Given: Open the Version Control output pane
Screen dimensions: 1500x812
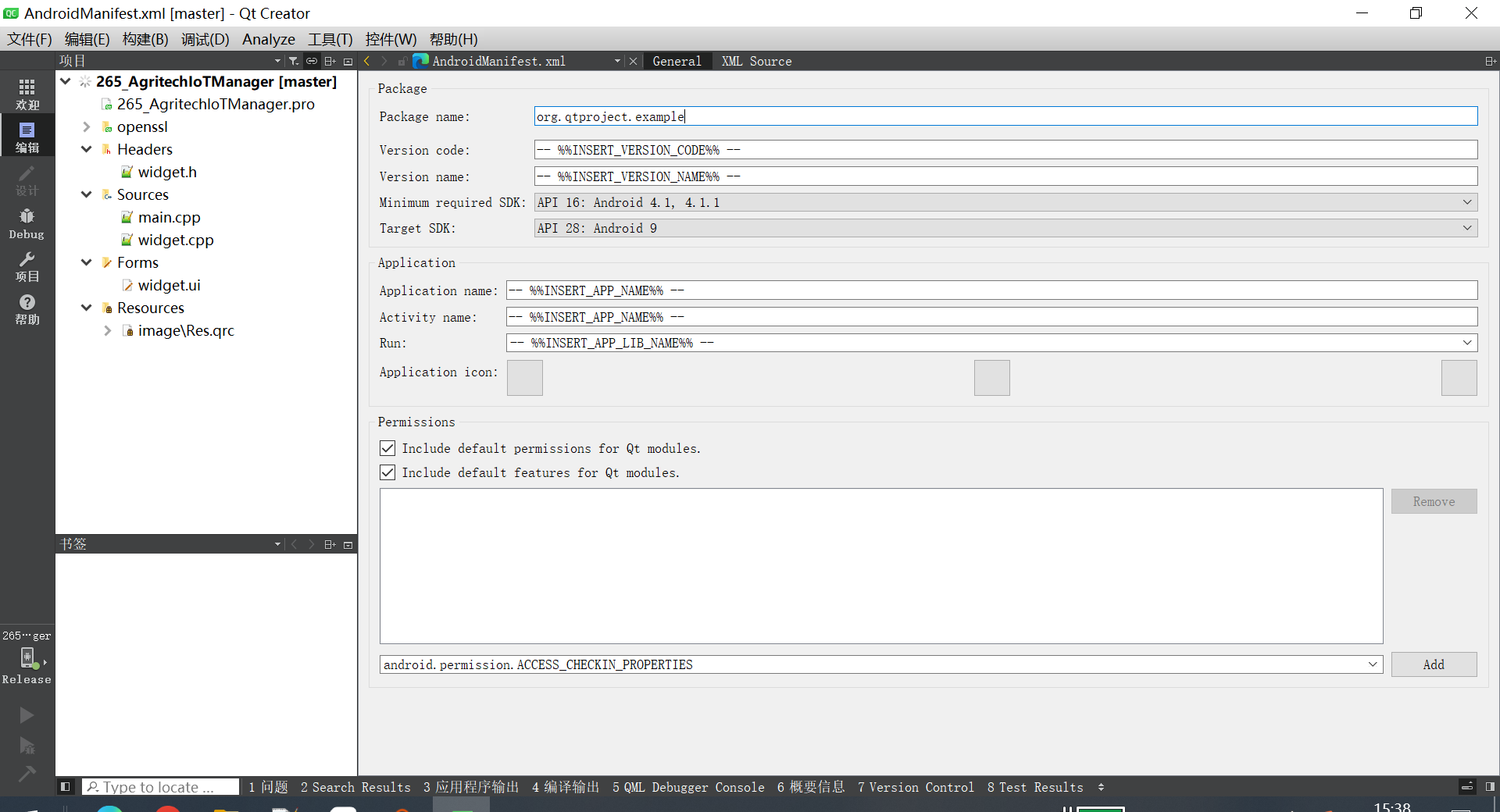Looking at the screenshot, I should (x=915, y=787).
